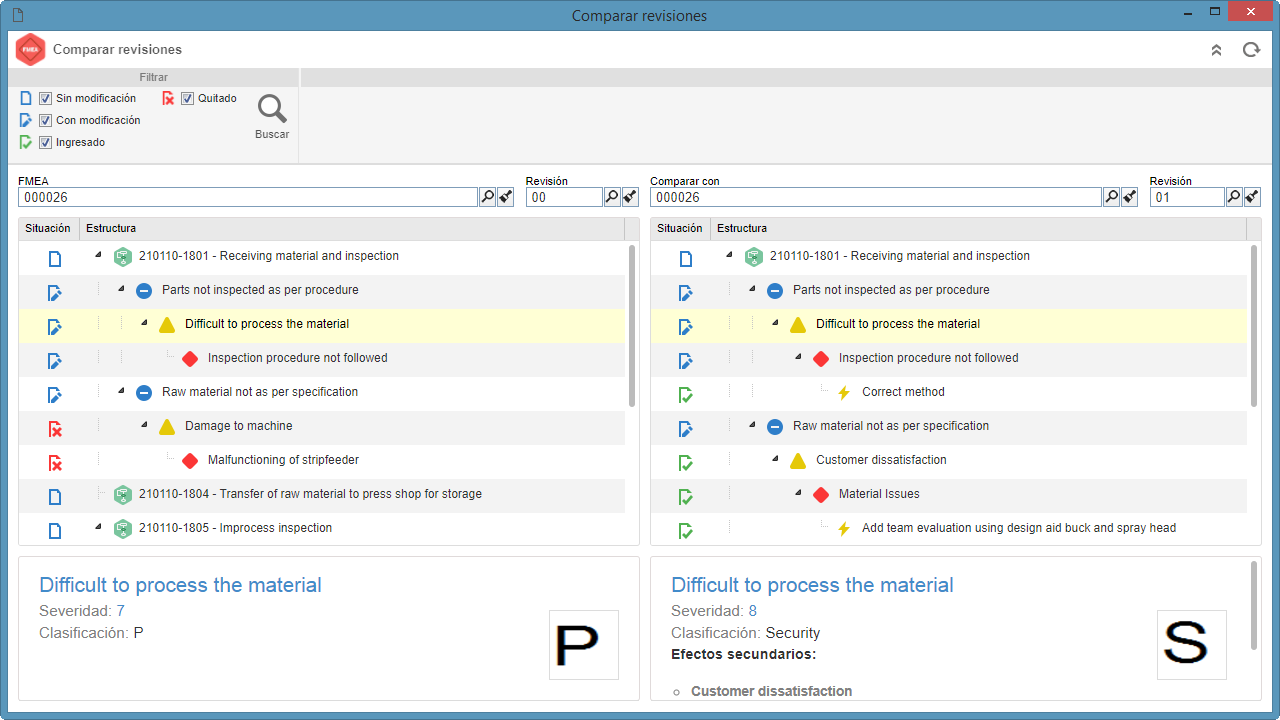Click the P classification thumbnail
Viewport: 1280px width, 720px height.
click(x=584, y=645)
